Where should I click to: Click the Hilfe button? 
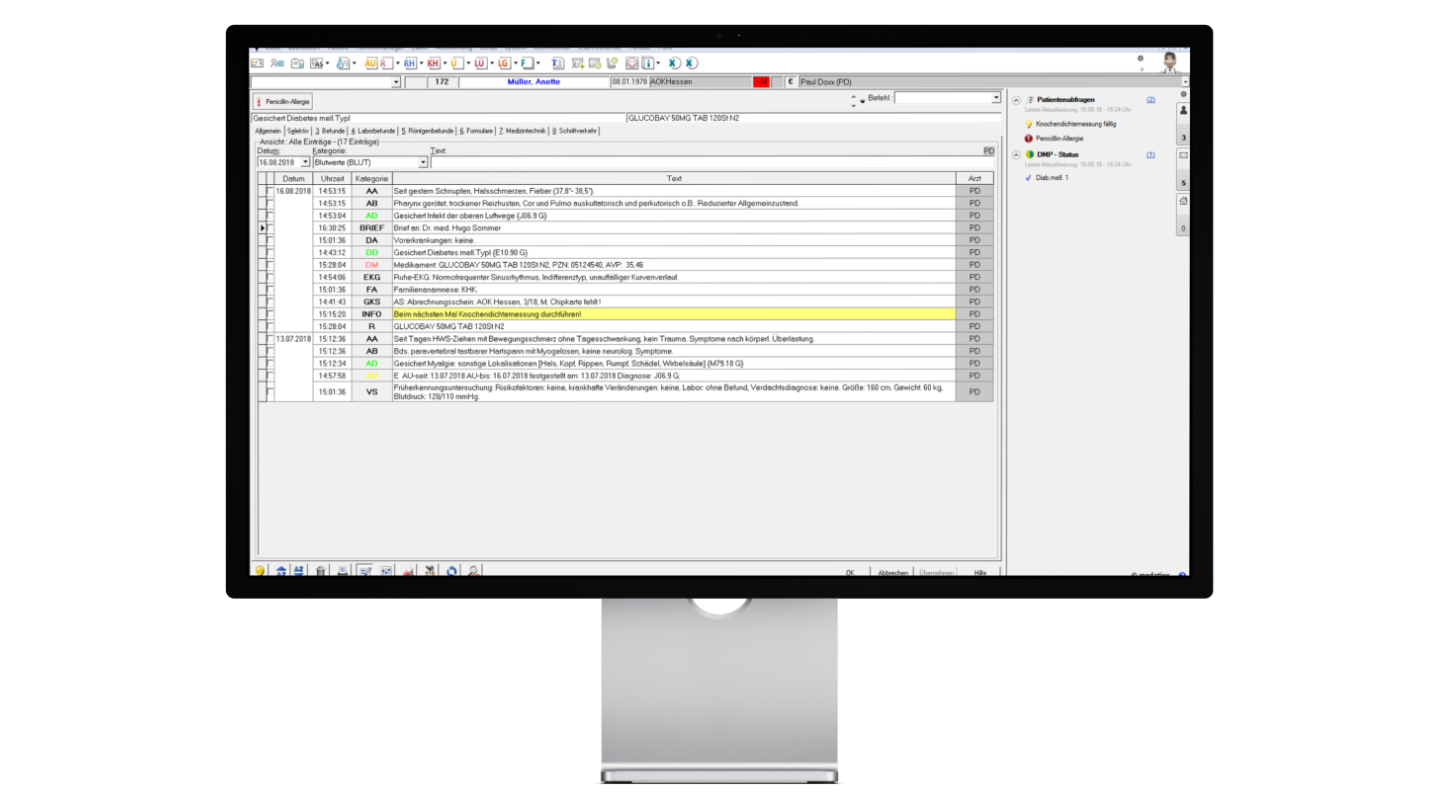click(980, 573)
